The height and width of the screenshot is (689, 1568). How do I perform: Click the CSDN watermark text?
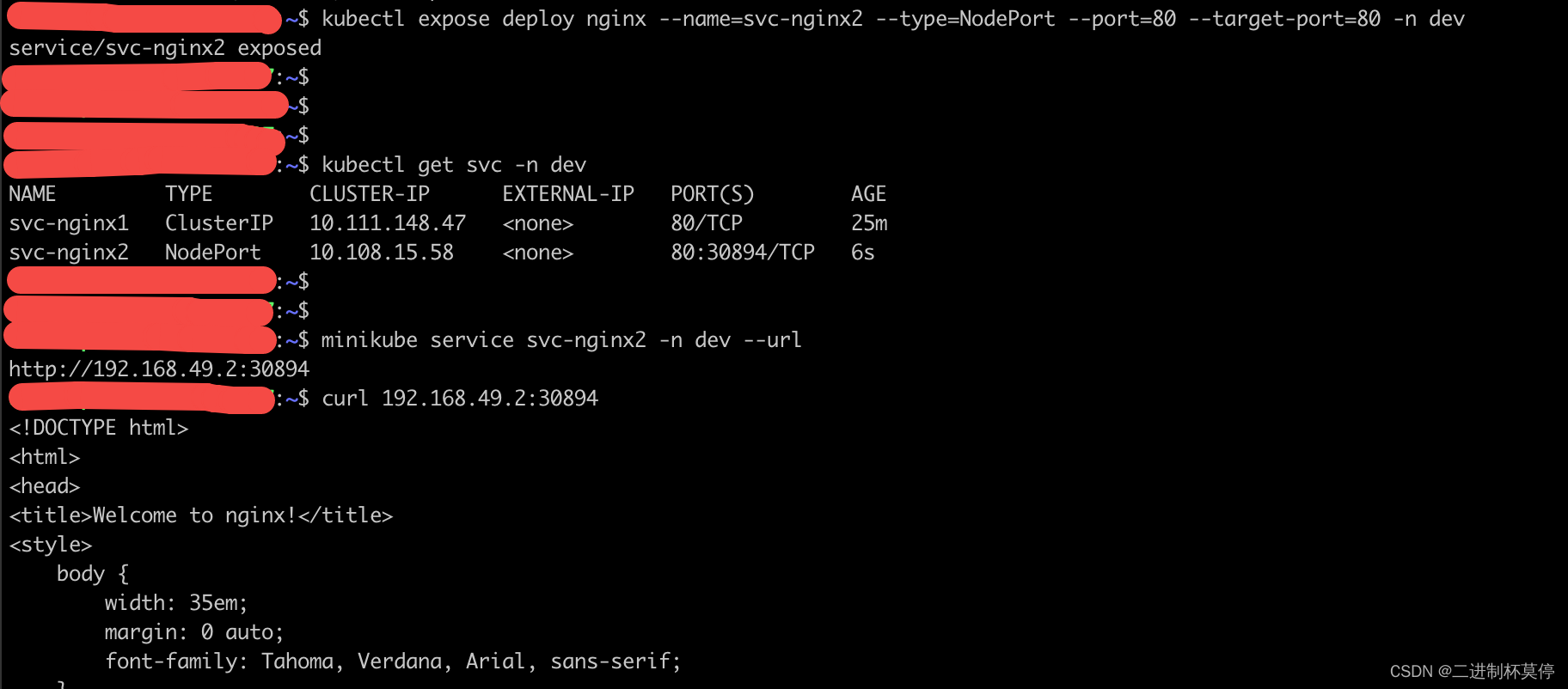[x=1472, y=671]
